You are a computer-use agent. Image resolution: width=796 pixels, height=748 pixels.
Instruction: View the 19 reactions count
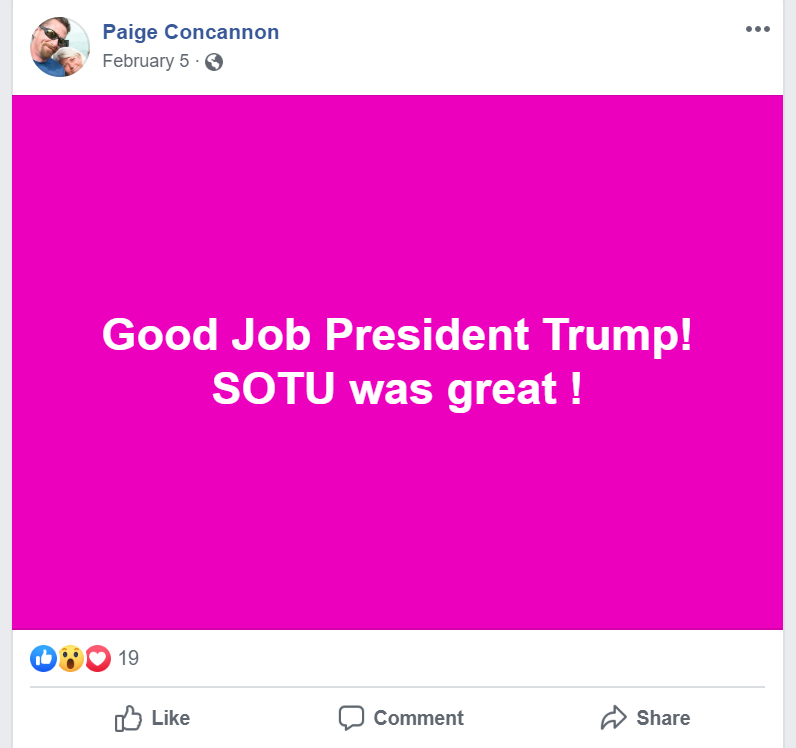point(128,658)
